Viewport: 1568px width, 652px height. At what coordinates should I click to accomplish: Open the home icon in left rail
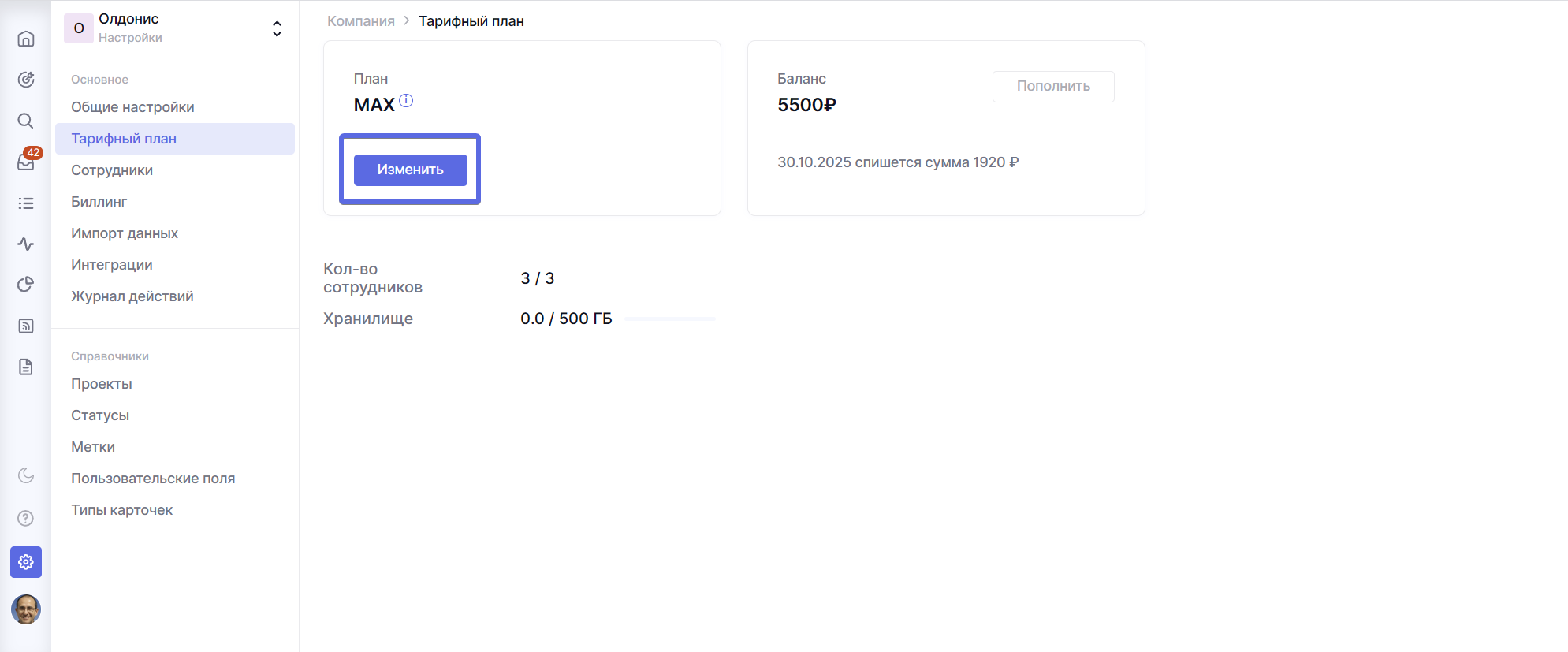click(26, 39)
